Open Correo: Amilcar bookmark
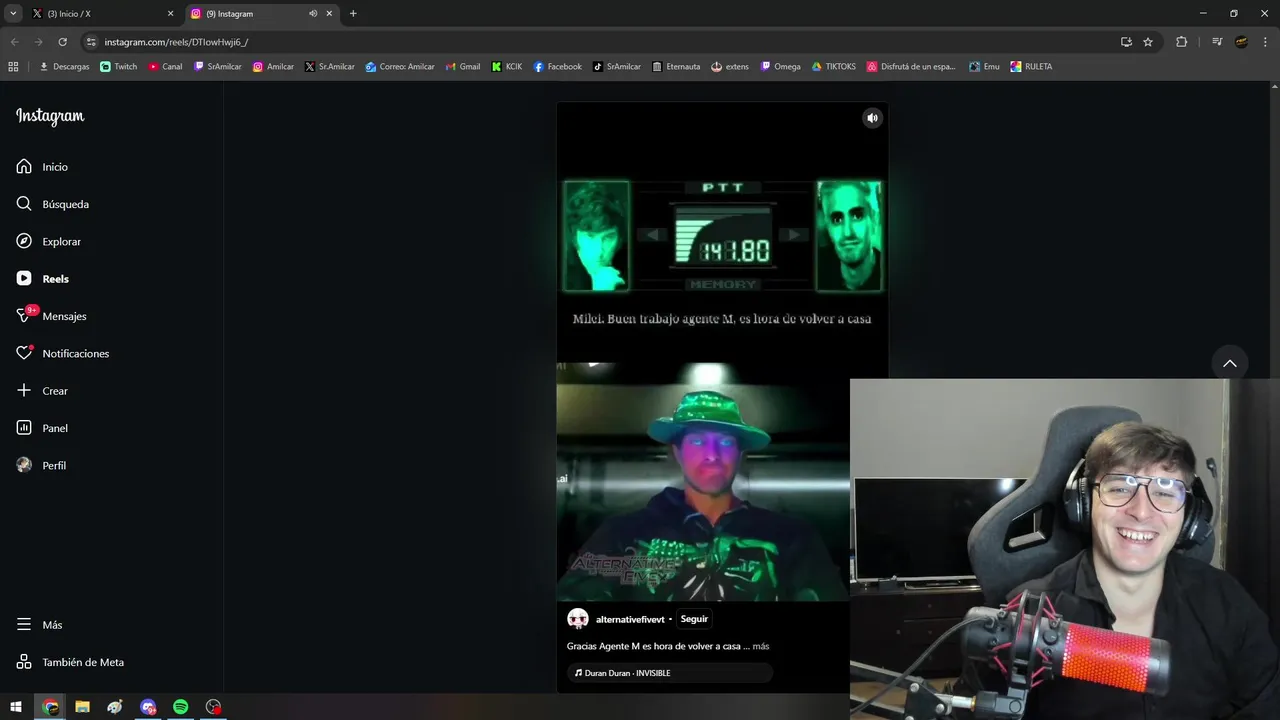The width and height of the screenshot is (1280, 720). click(400, 67)
